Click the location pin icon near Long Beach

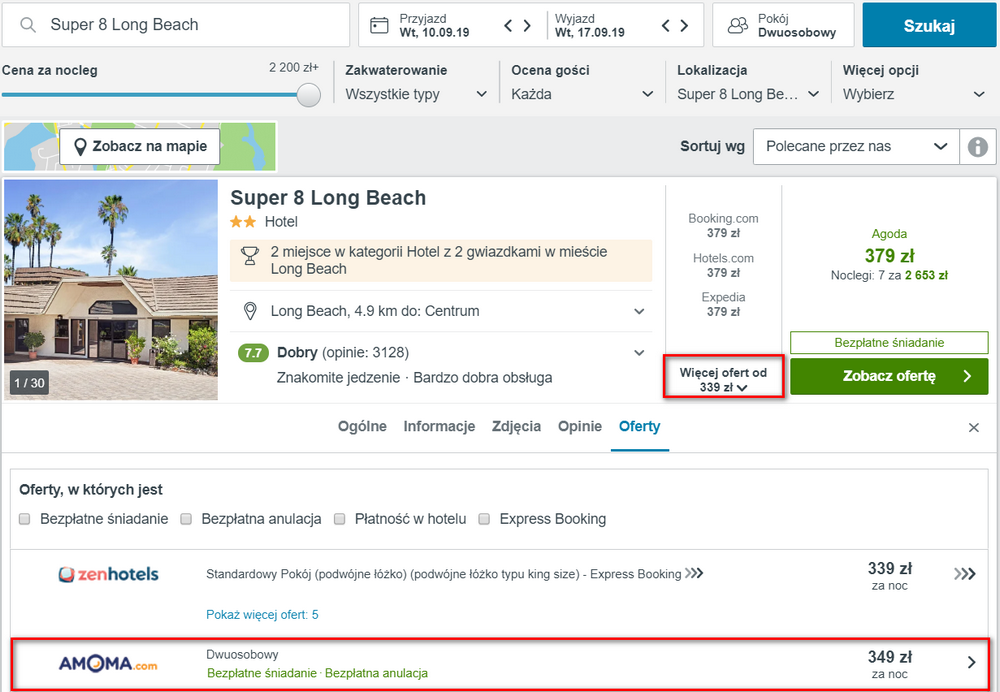(x=250, y=311)
